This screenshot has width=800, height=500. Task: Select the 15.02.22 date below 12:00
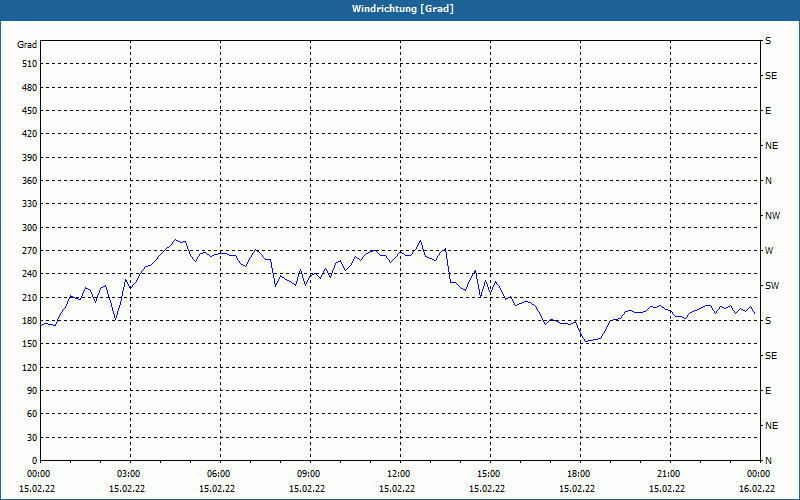pyautogui.click(x=396, y=489)
